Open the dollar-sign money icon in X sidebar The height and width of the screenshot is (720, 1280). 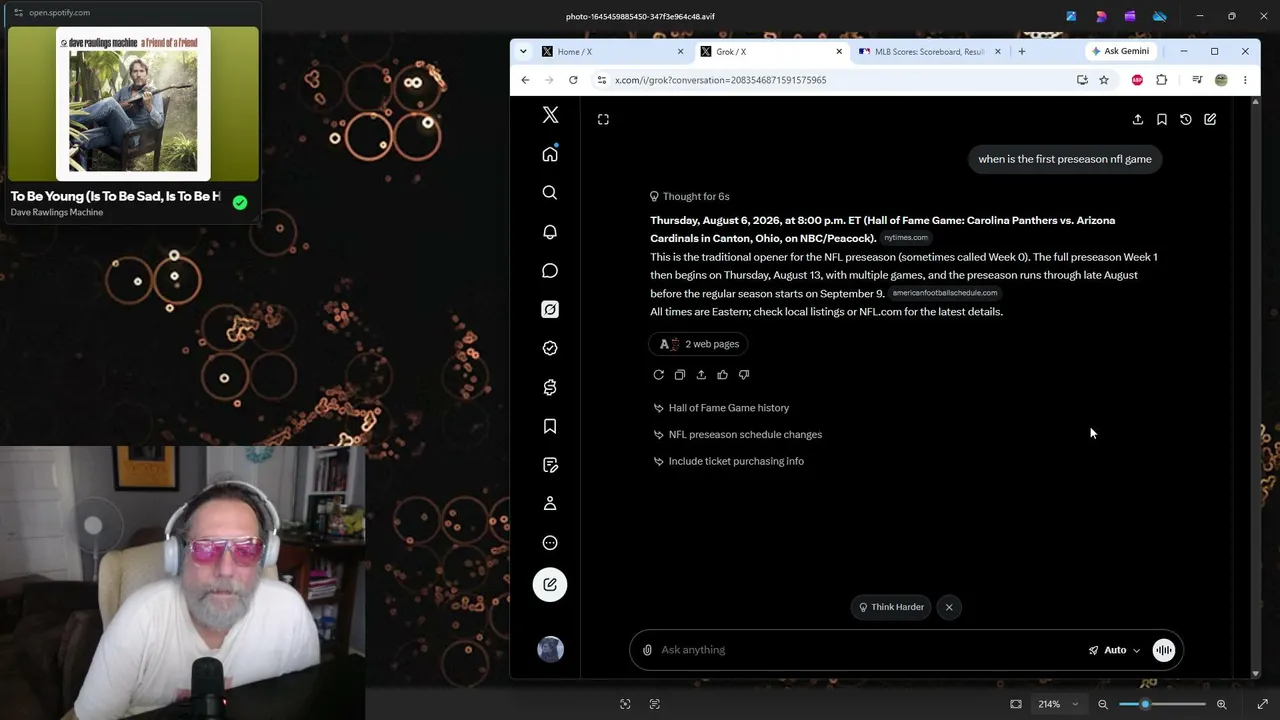pos(550,387)
